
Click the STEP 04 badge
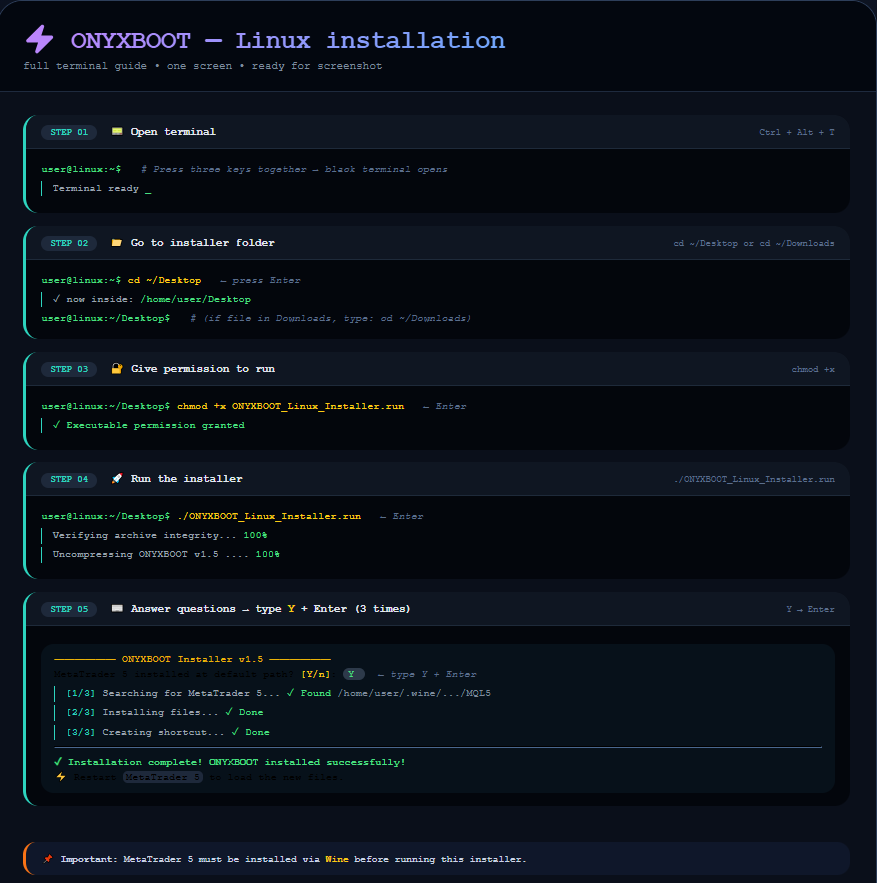click(69, 479)
